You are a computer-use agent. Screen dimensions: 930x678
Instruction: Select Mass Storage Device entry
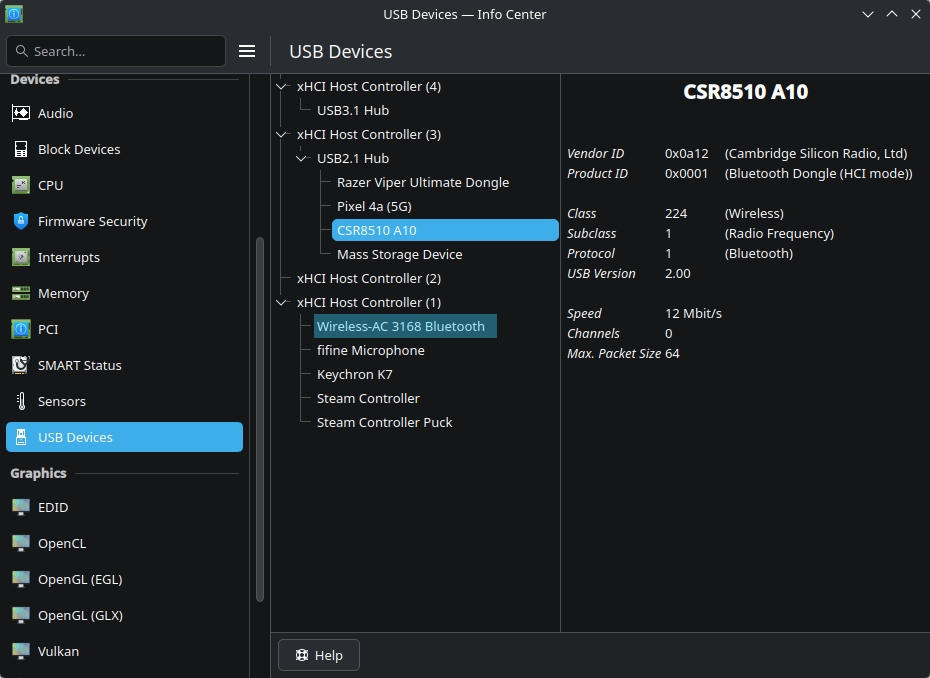tap(400, 254)
